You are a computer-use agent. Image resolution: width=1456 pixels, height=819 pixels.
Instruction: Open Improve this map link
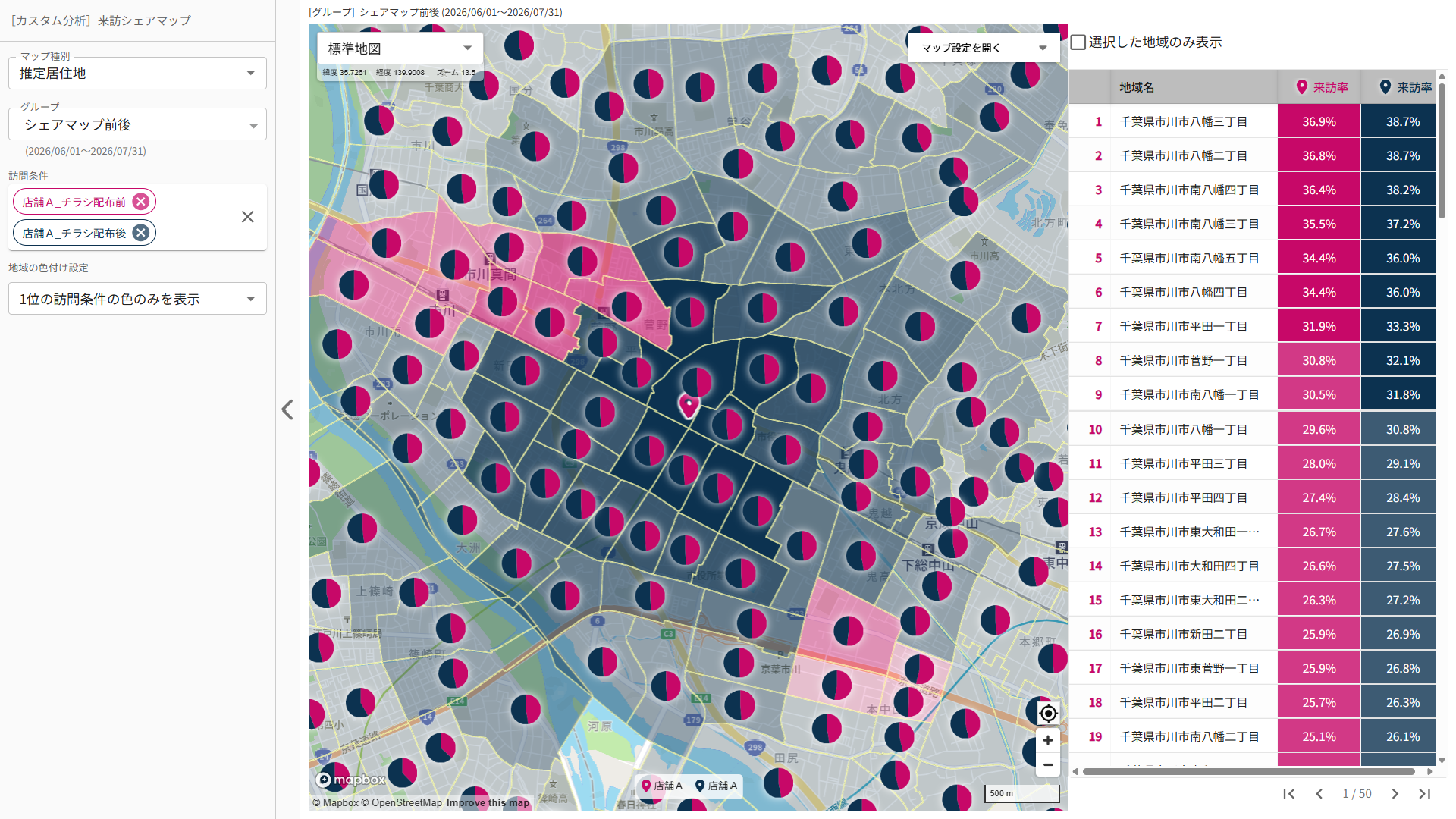(x=488, y=803)
